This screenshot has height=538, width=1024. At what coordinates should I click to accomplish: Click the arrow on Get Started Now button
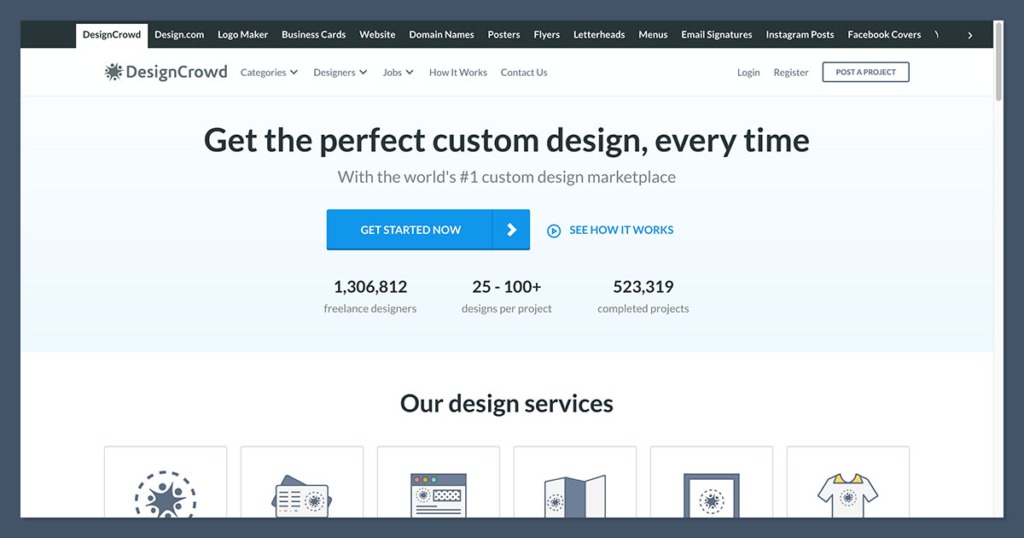511,230
